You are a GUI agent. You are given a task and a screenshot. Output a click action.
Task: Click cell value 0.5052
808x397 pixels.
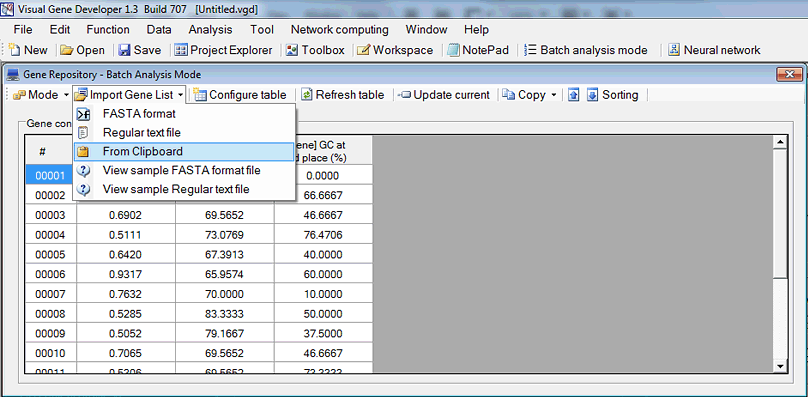(125, 333)
